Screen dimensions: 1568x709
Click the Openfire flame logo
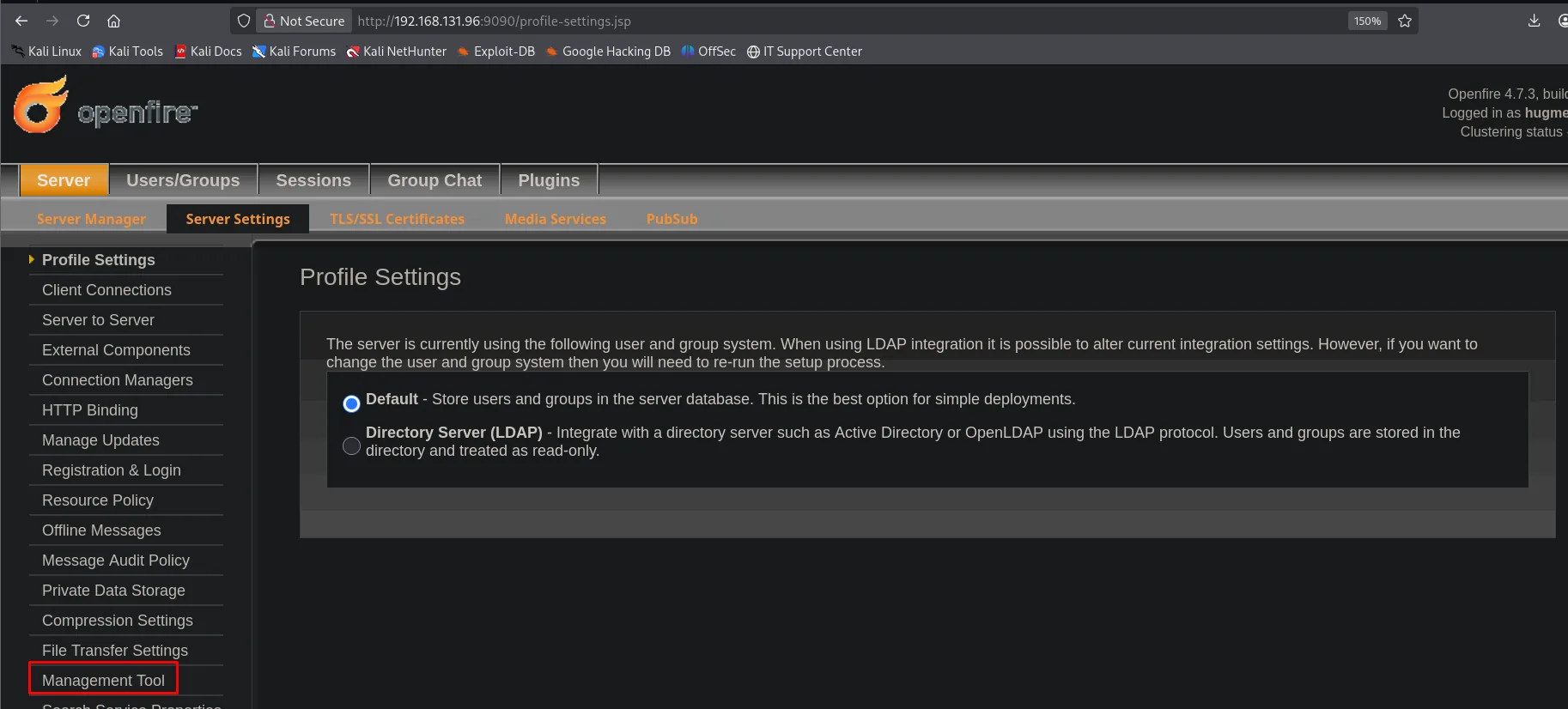[41, 105]
